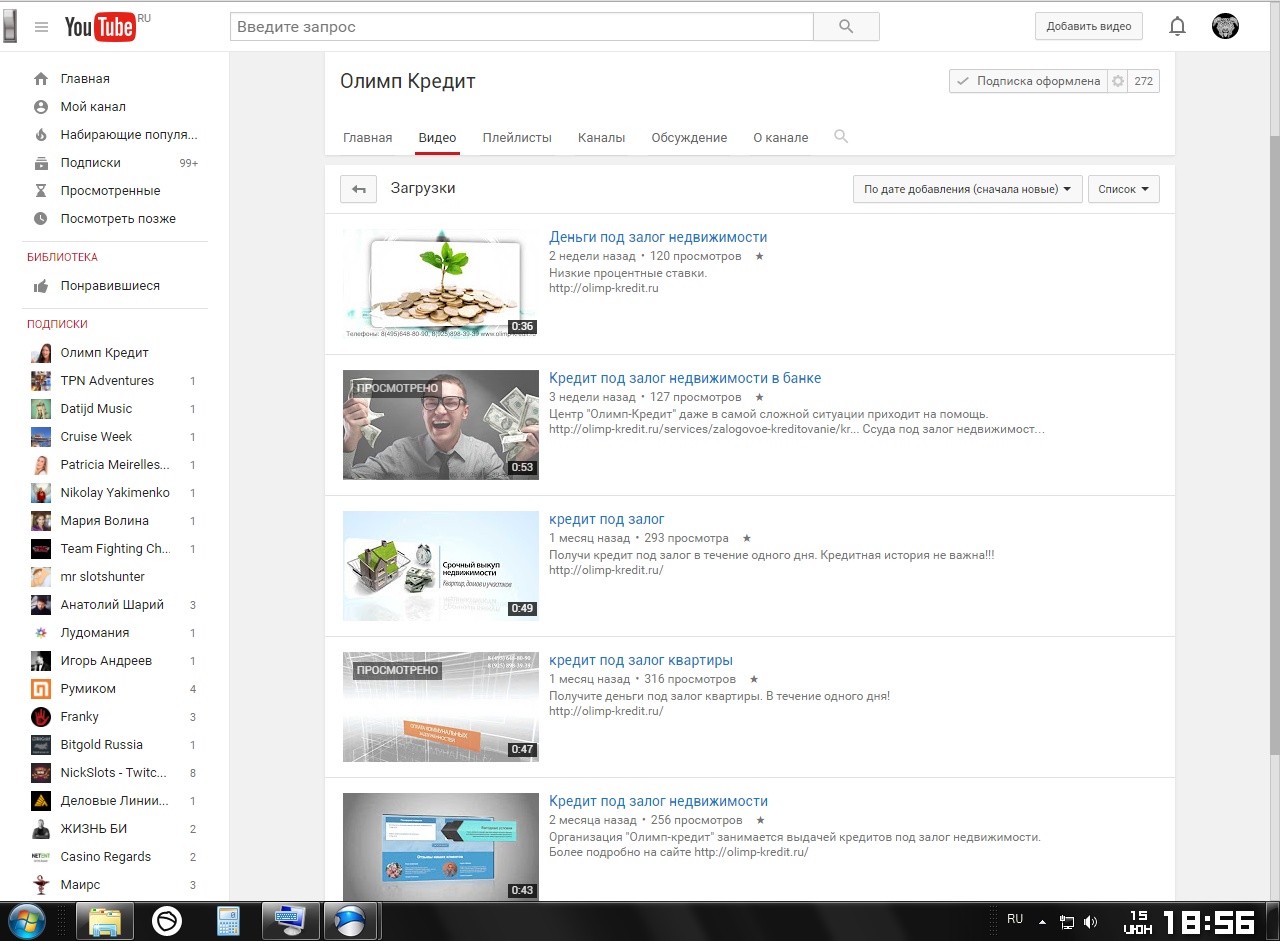Click the Введите запрос search field
The width and height of the screenshot is (1280, 941).
(x=522, y=27)
